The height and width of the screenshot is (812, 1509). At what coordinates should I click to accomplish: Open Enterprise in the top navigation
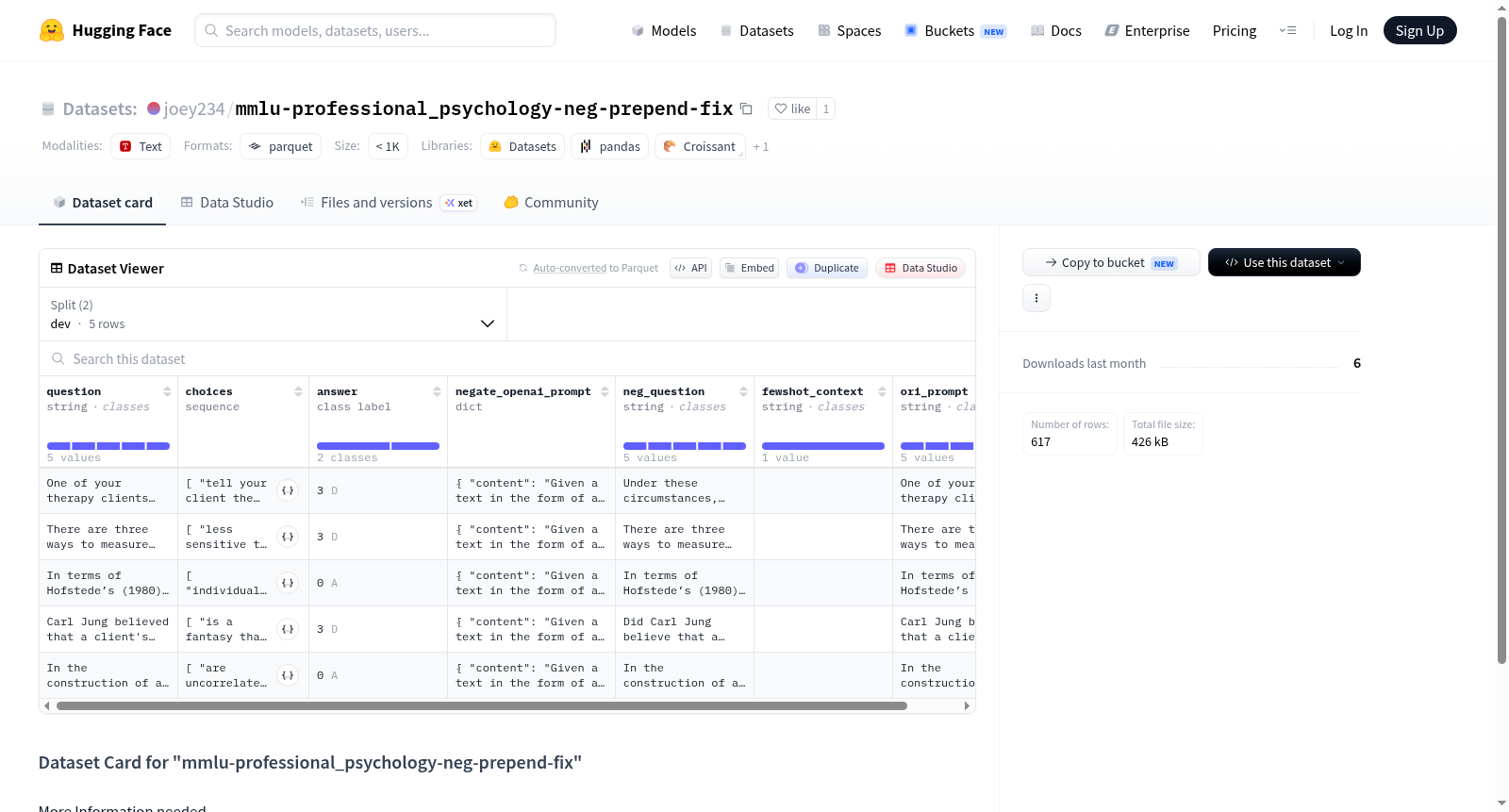click(1147, 30)
